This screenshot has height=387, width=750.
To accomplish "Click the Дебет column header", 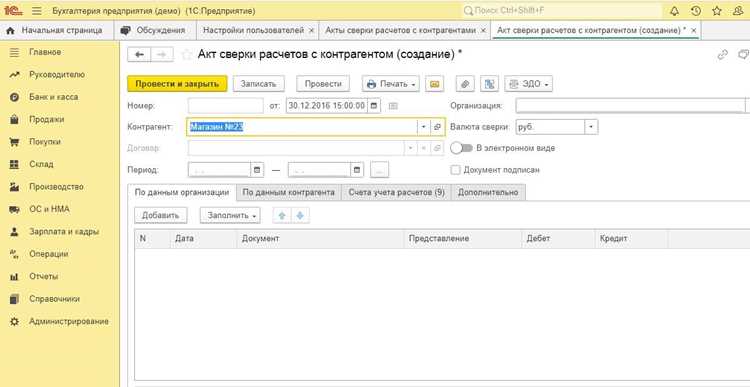I will (x=558, y=238).
